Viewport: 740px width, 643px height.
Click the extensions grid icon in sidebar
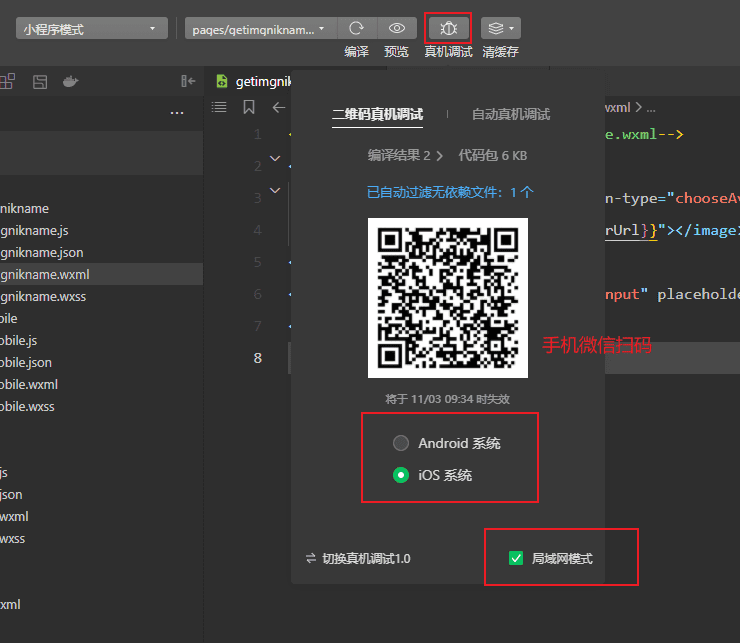pyautogui.click(x=8, y=81)
